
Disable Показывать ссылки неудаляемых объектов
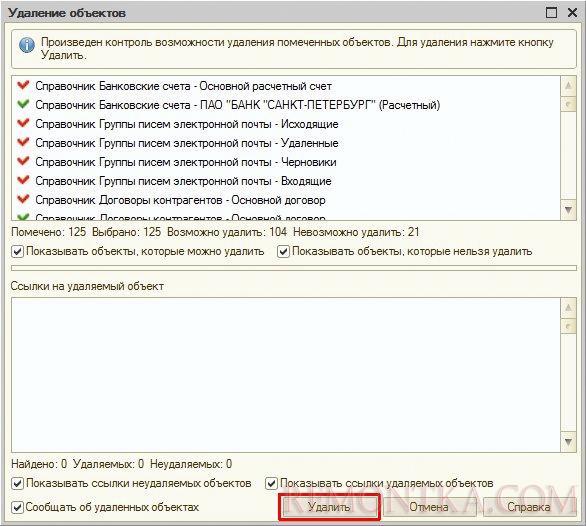pyautogui.click(x=18, y=483)
